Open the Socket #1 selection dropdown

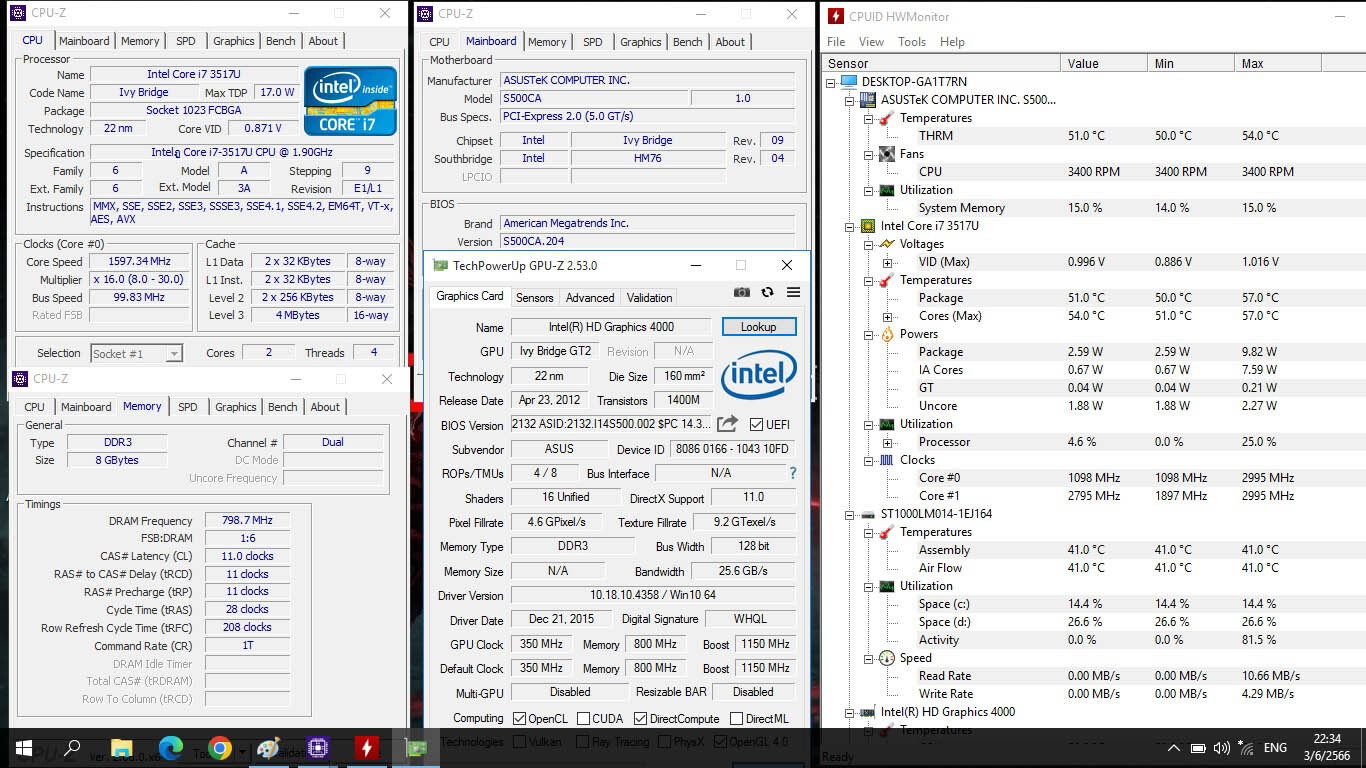(136, 353)
